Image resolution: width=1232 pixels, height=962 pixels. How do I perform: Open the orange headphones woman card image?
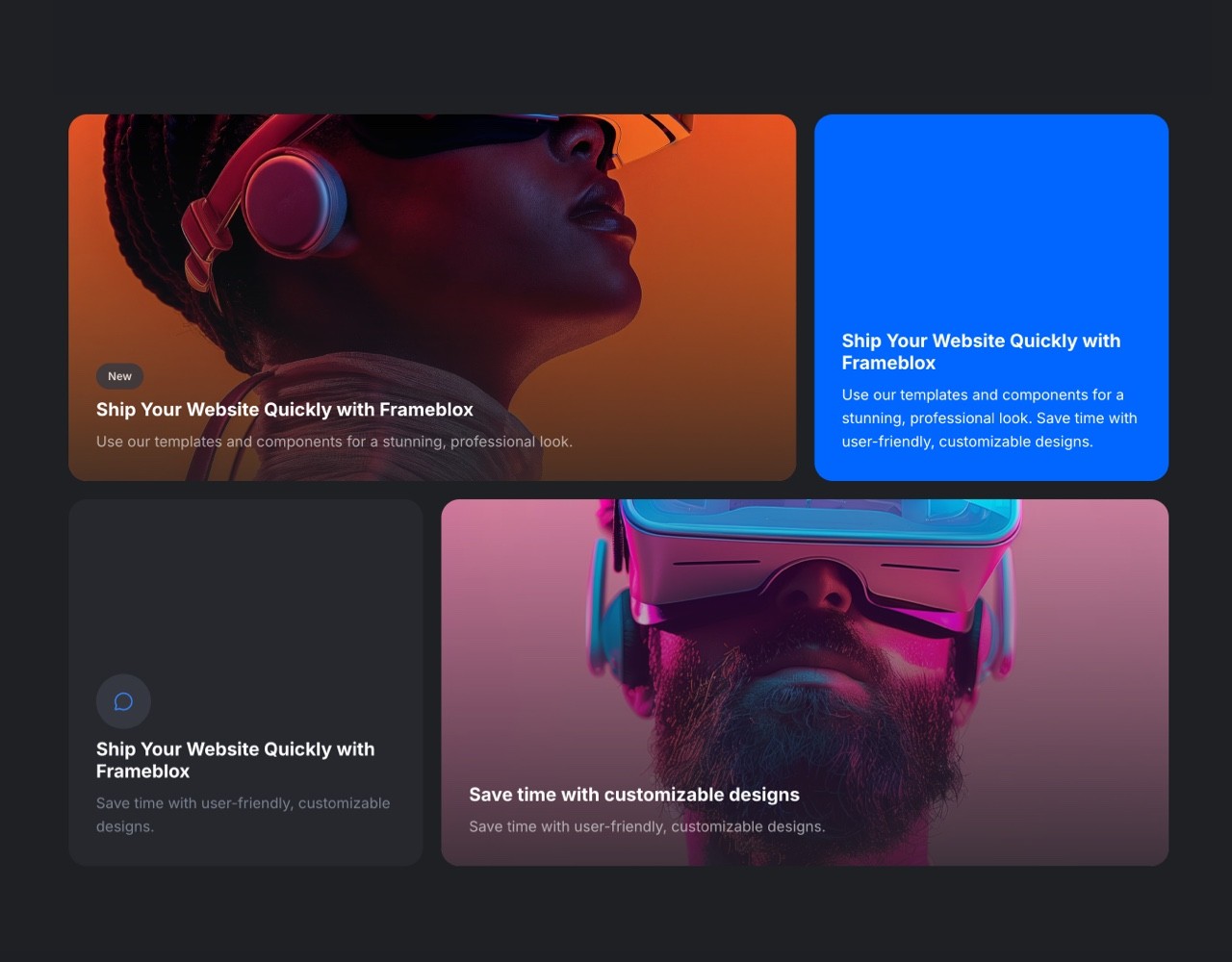(432, 297)
